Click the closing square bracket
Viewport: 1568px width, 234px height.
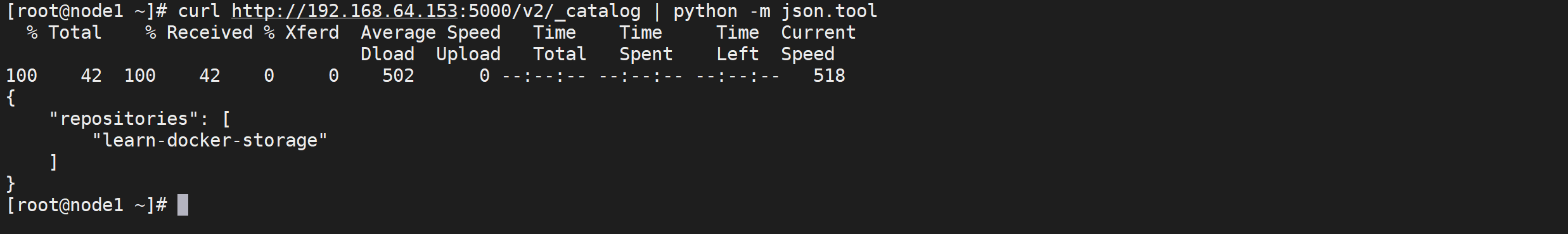click(x=54, y=162)
